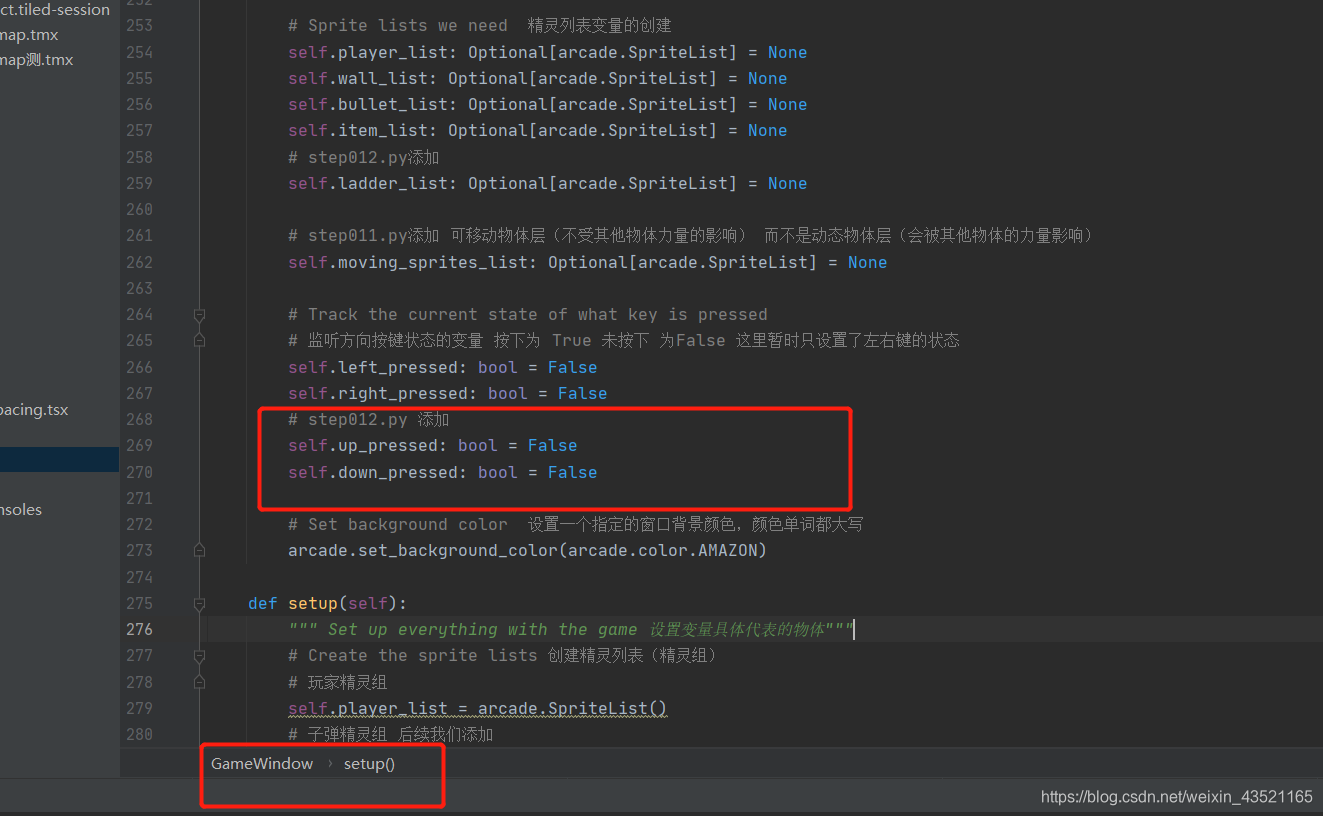1323x816 pixels.
Task: Collapse the fold marker beside line 264 comment
Action: (199, 315)
